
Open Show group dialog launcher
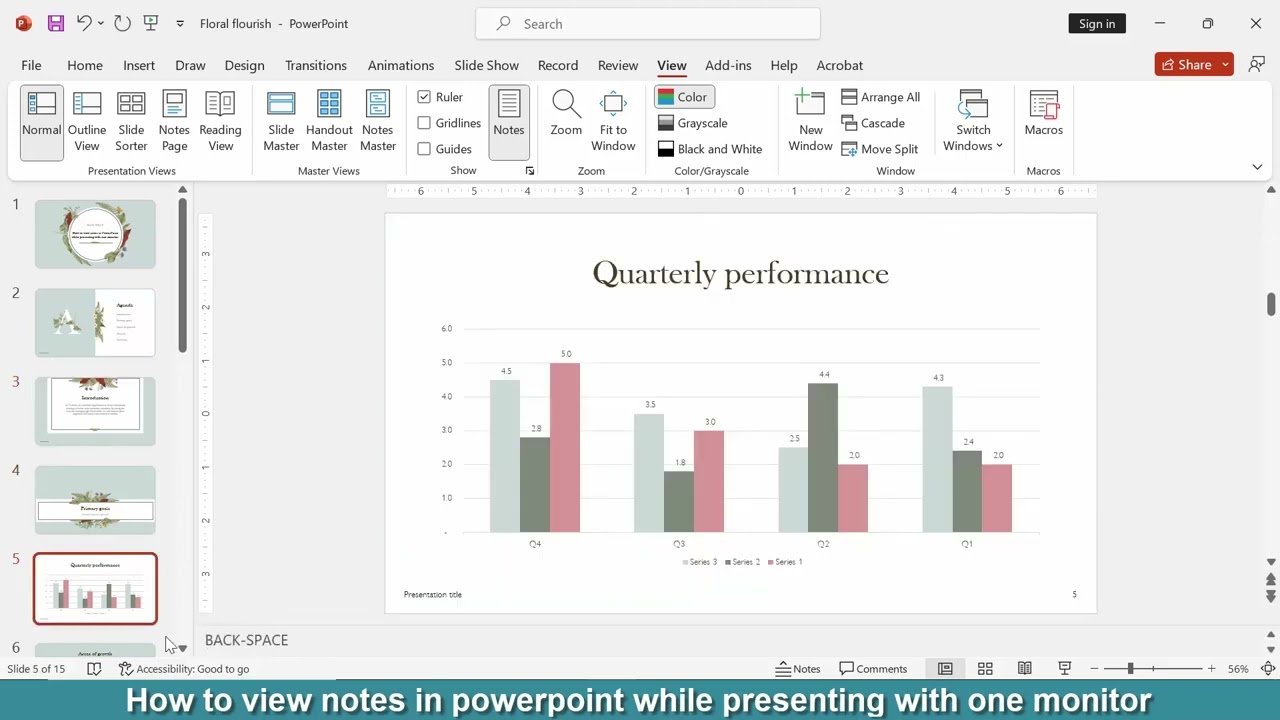pos(530,171)
